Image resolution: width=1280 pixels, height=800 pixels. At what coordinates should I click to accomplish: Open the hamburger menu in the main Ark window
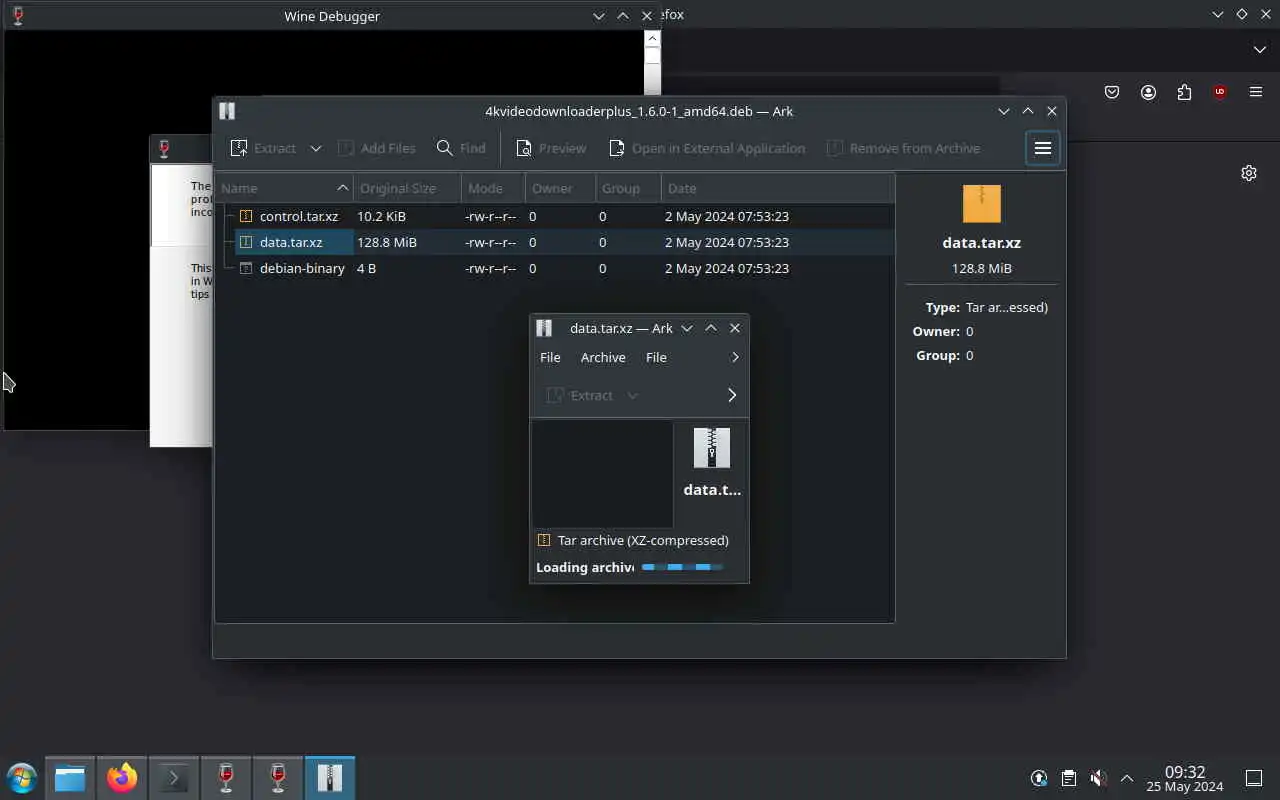pos(1042,148)
